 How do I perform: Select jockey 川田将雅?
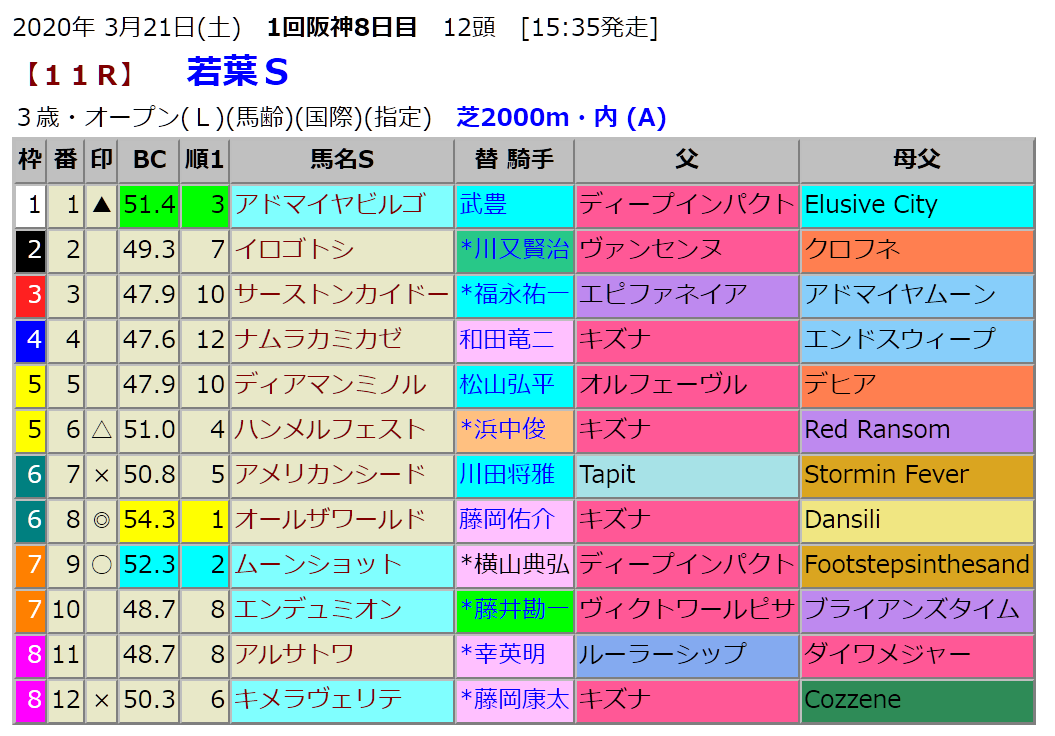click(506, 474)
